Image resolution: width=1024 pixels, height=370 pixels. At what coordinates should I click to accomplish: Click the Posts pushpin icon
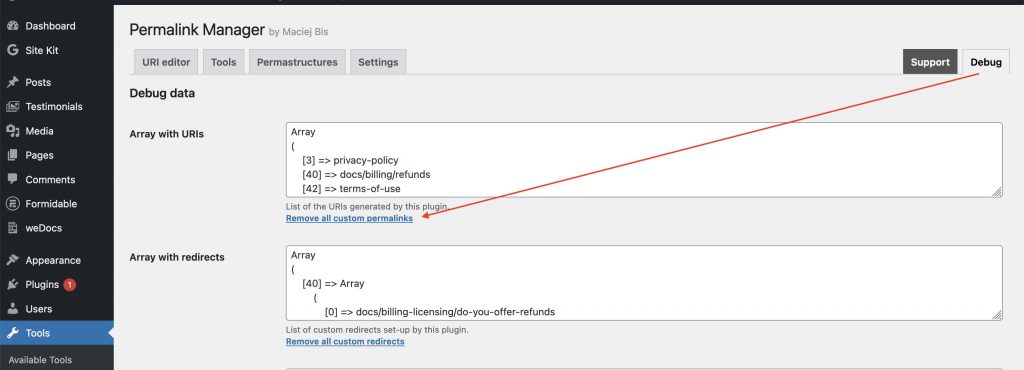(12, 82)
